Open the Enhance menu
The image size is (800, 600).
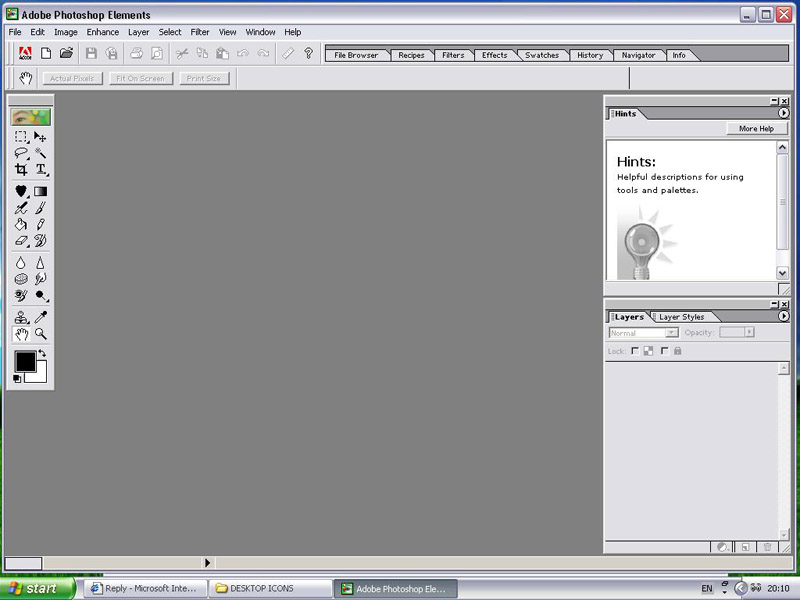pyautogui.click(x=102, y=32)
